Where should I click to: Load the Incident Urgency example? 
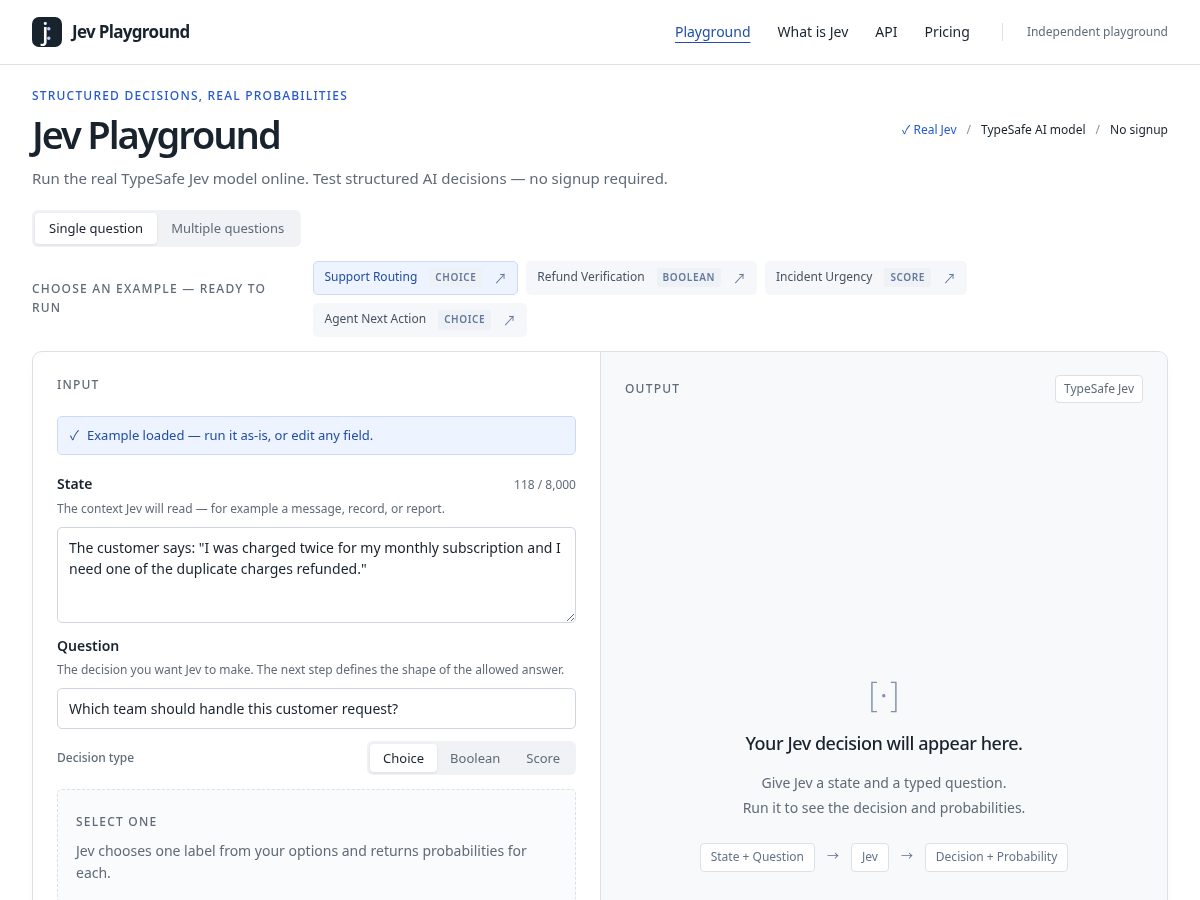pyautogui.click(x=866, y=278)
